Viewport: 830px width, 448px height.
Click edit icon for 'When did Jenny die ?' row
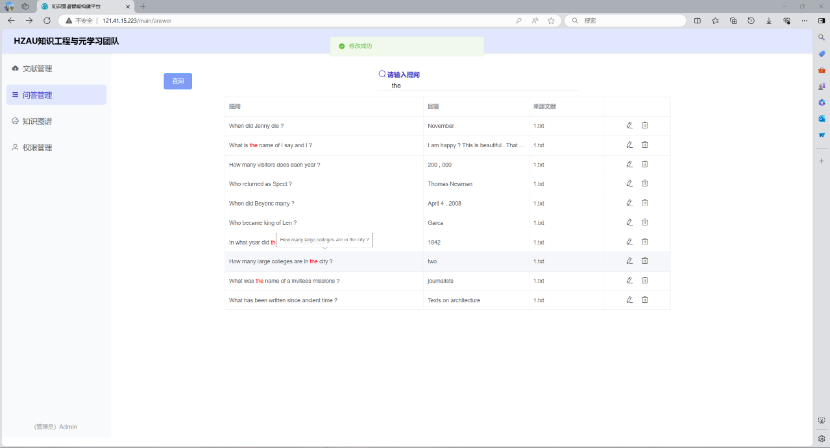629,125
